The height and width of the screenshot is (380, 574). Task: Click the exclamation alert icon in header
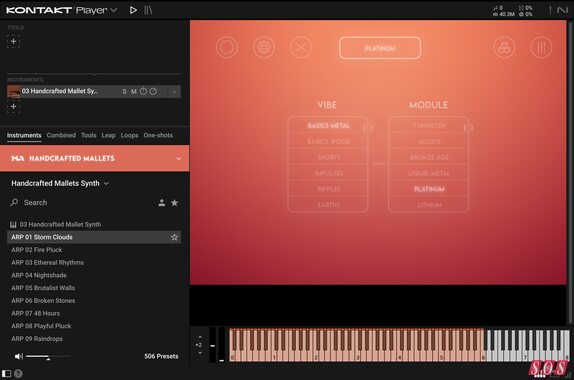(550, 10)
